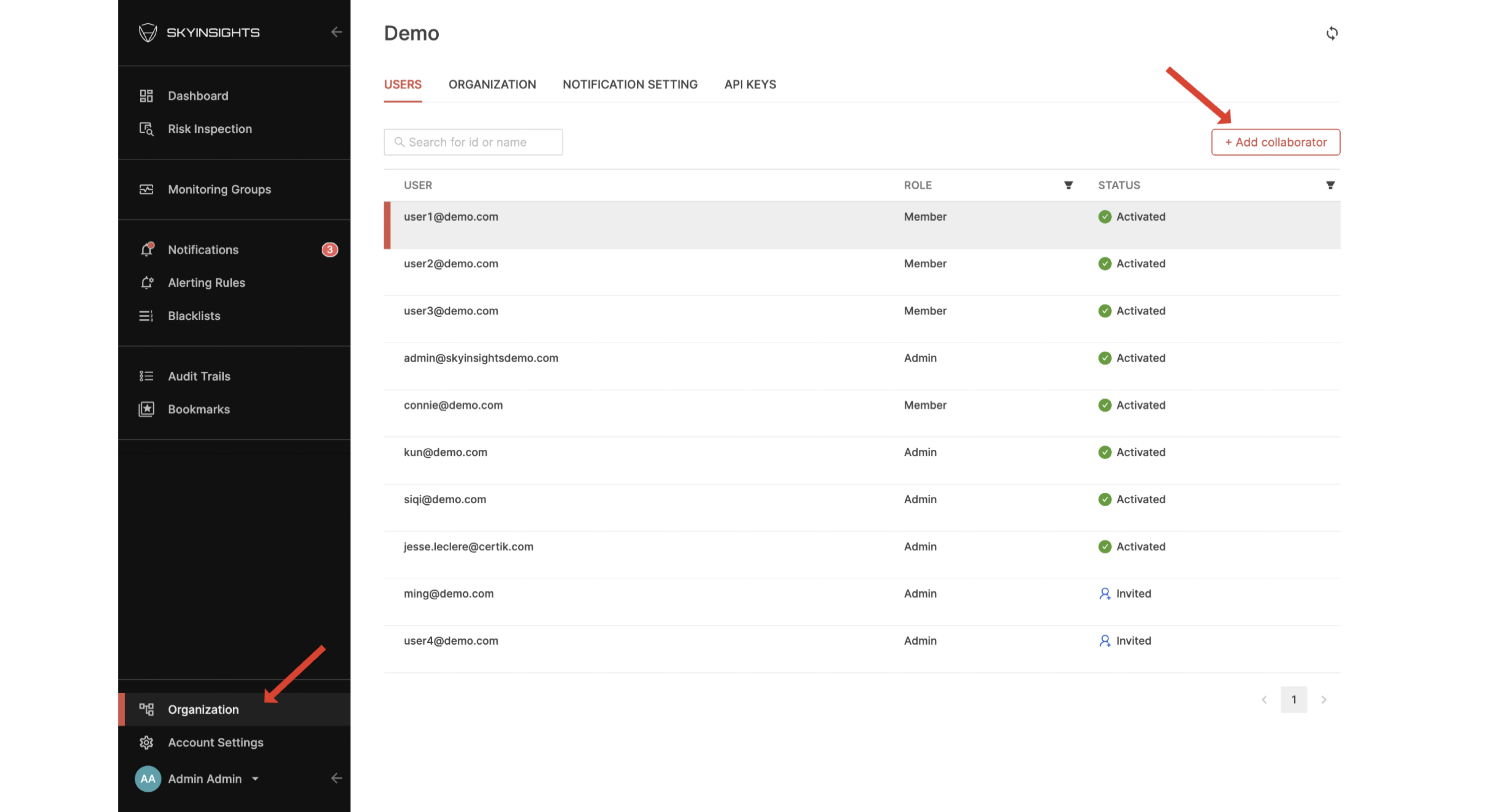Click the Admin Admin user name
This screenshot has height=812, width=1492.
204,779
